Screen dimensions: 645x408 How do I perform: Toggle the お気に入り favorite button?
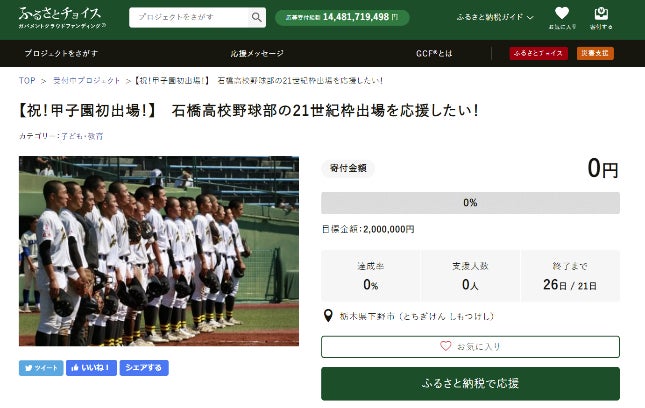click(470, 347)
